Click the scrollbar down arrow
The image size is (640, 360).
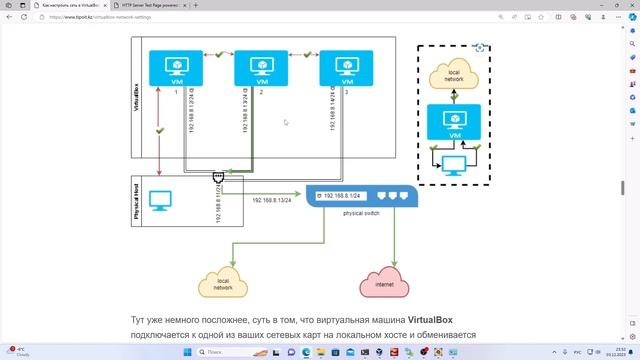[623, 338]
